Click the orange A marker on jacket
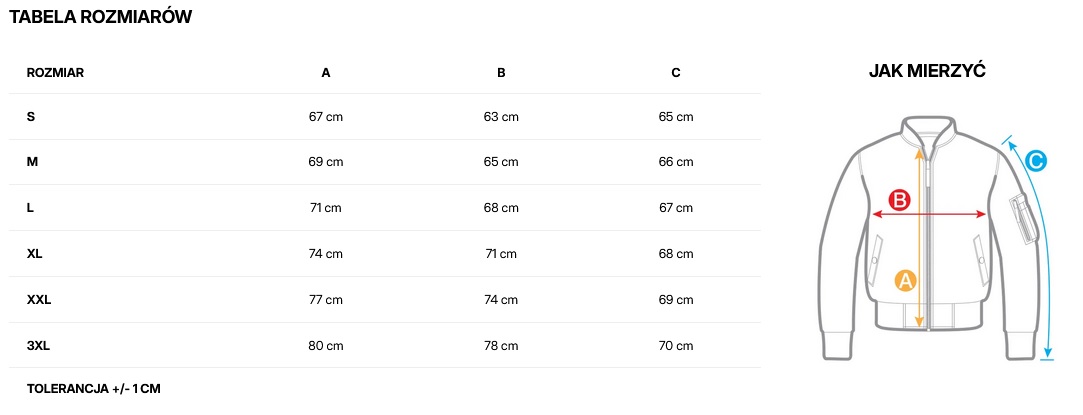This screenshot has height=415, width=1083. pyautogui.click(x=905, y=280)
